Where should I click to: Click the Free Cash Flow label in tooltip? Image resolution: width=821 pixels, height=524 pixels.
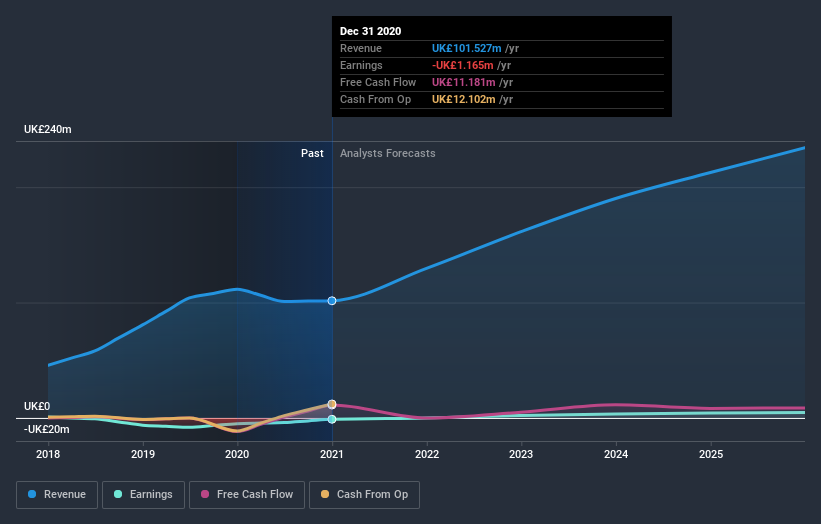tap(378, 82)
